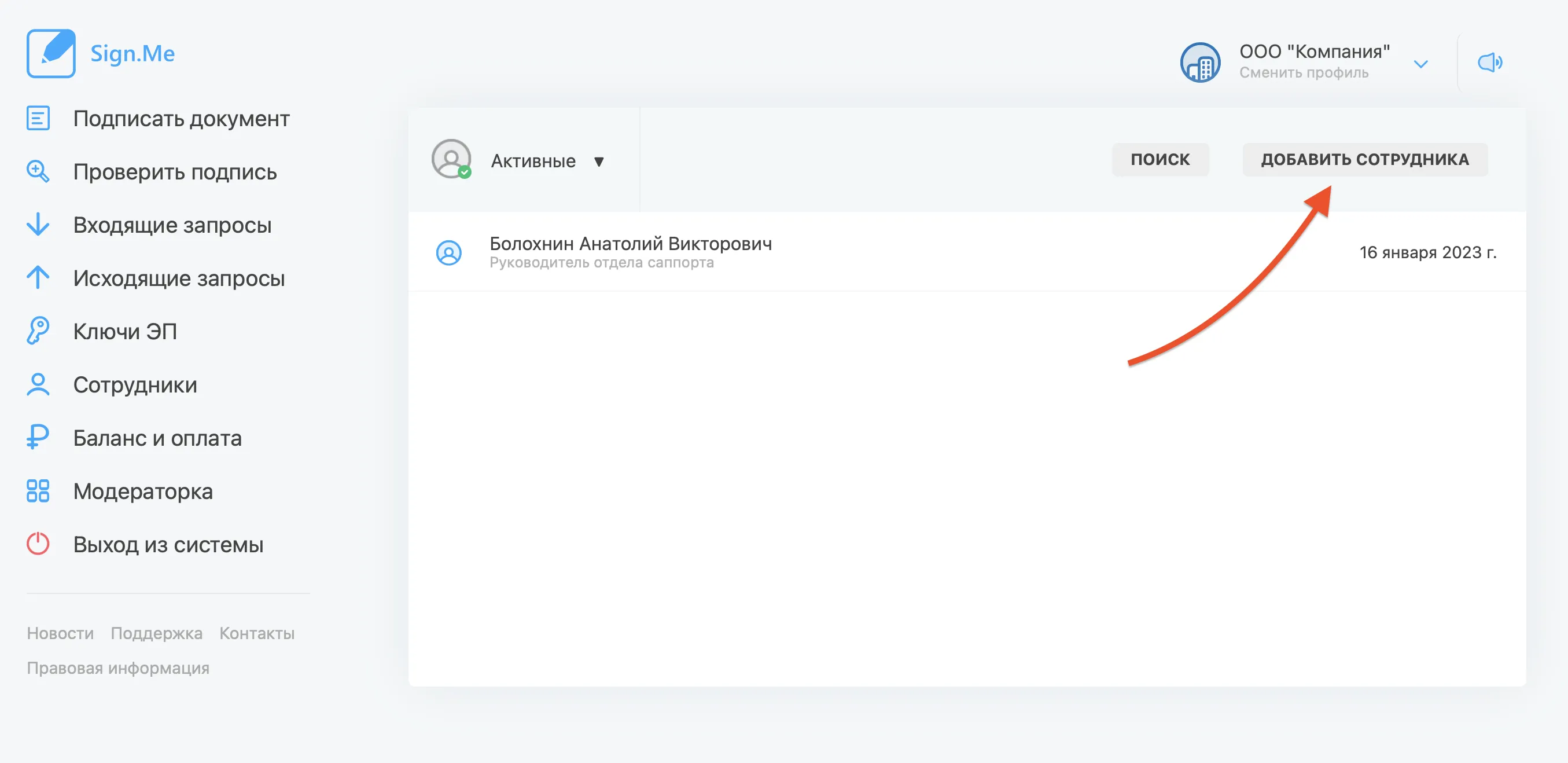Viewport: 1568px width, 763px height.
Task: Open the Активные filter dropdown
Action: coord(548,162)
